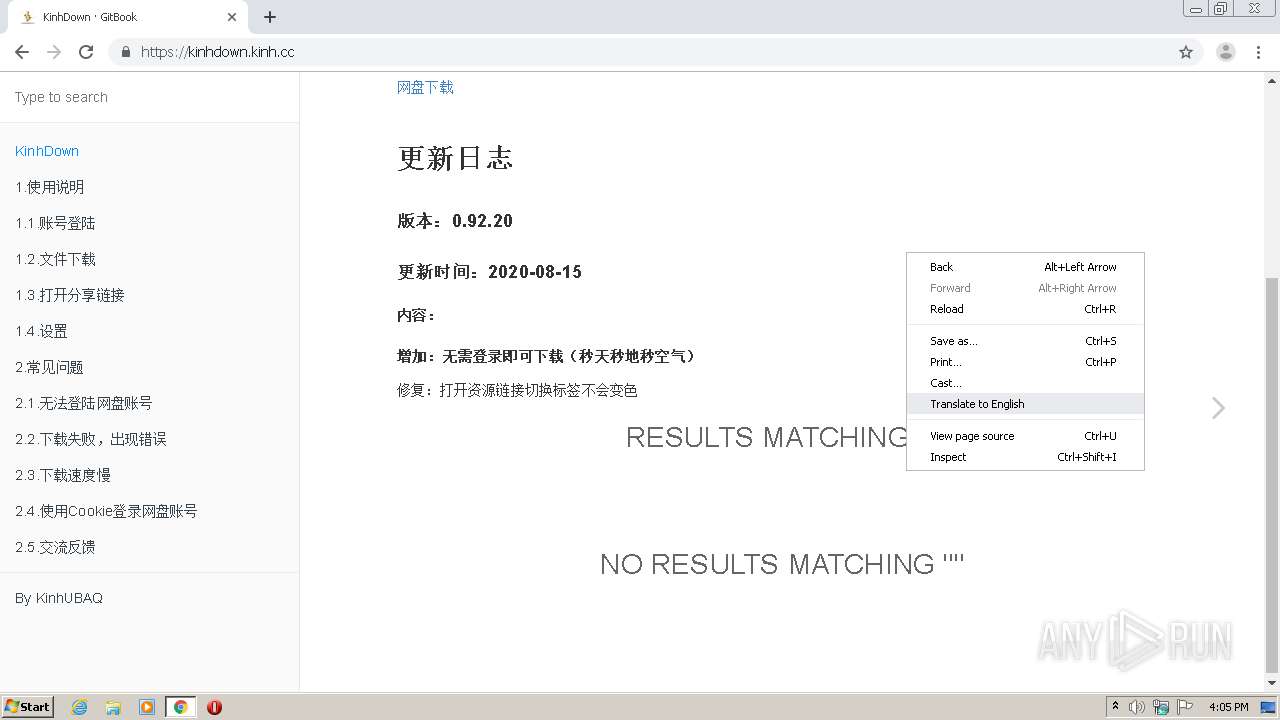1280x720 pixels.
Task: Open section 2.1 无法登陆网盘账号
Action: pyautogui.click(x=84, y=403)
